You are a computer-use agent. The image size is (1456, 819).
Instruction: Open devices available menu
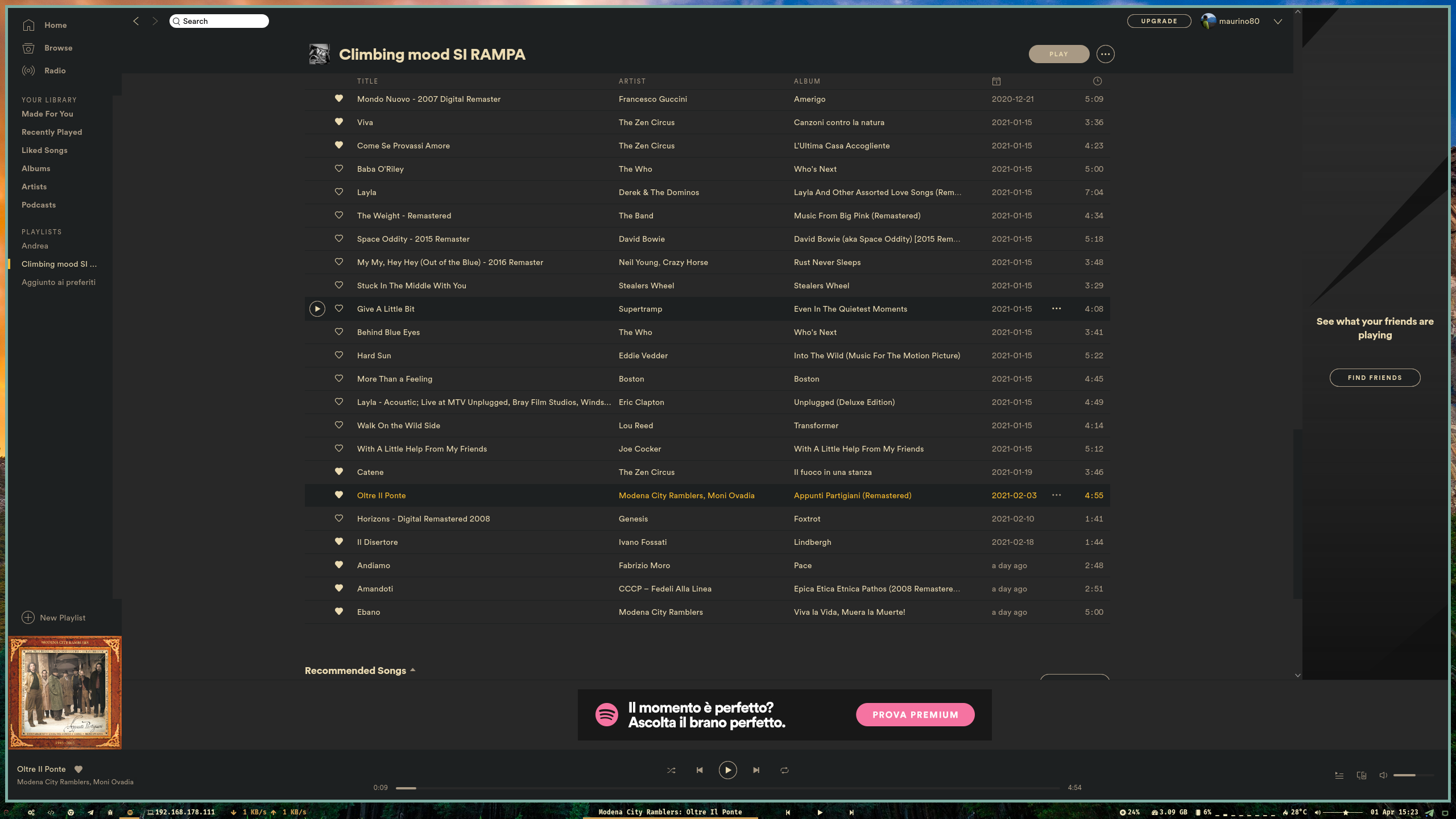click(1361, 775)
